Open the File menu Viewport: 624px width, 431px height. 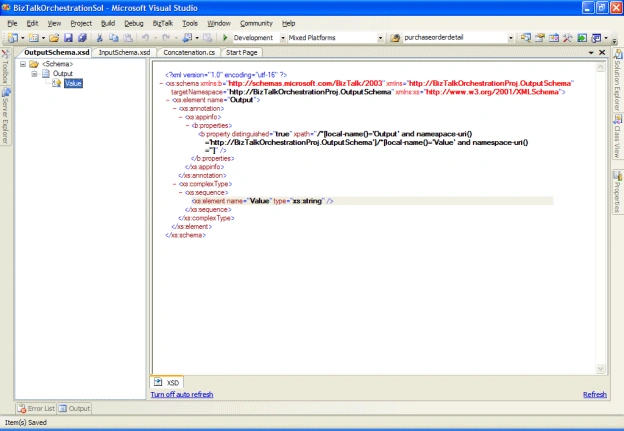pyautogui.click(x=12, y=23)
